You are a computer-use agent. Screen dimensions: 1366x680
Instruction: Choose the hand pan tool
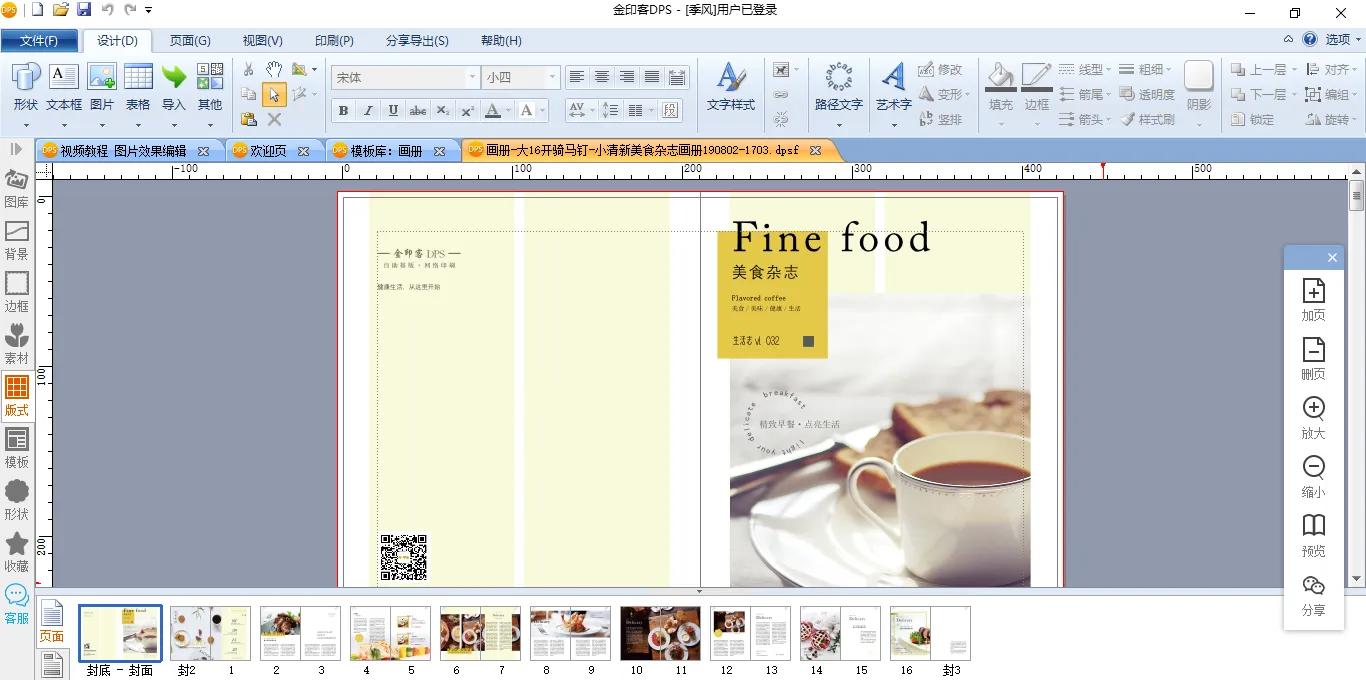click(x=274, y=69)
